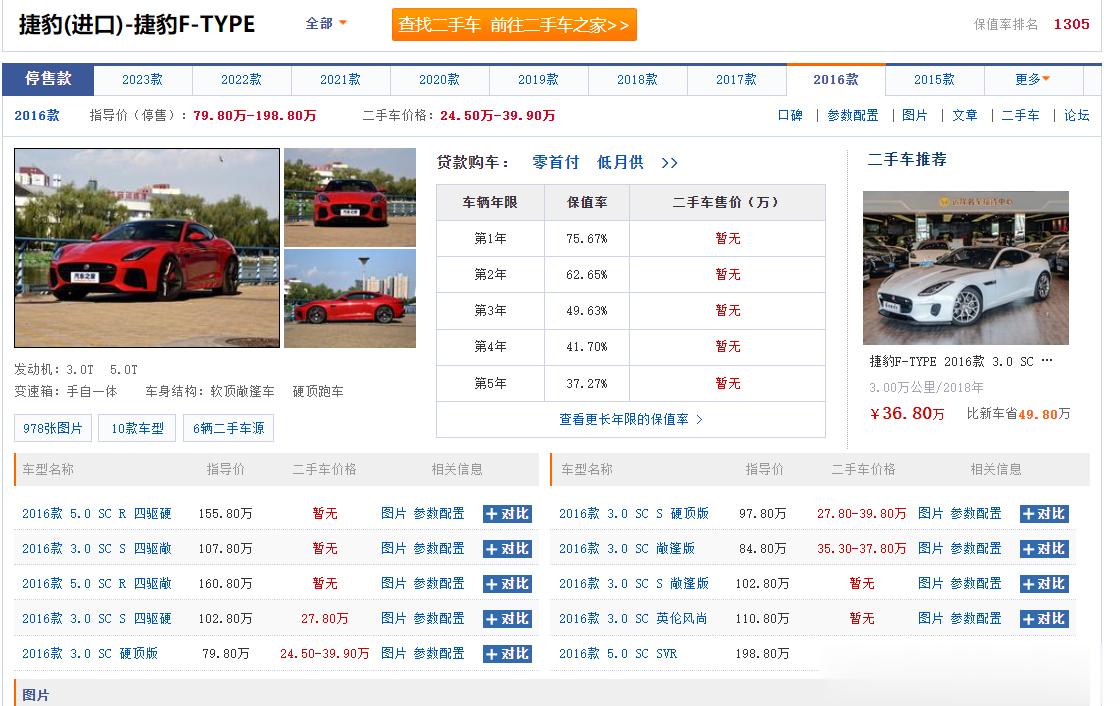Open the 10款车型 button
The image size is (1120, 706).
137,428
